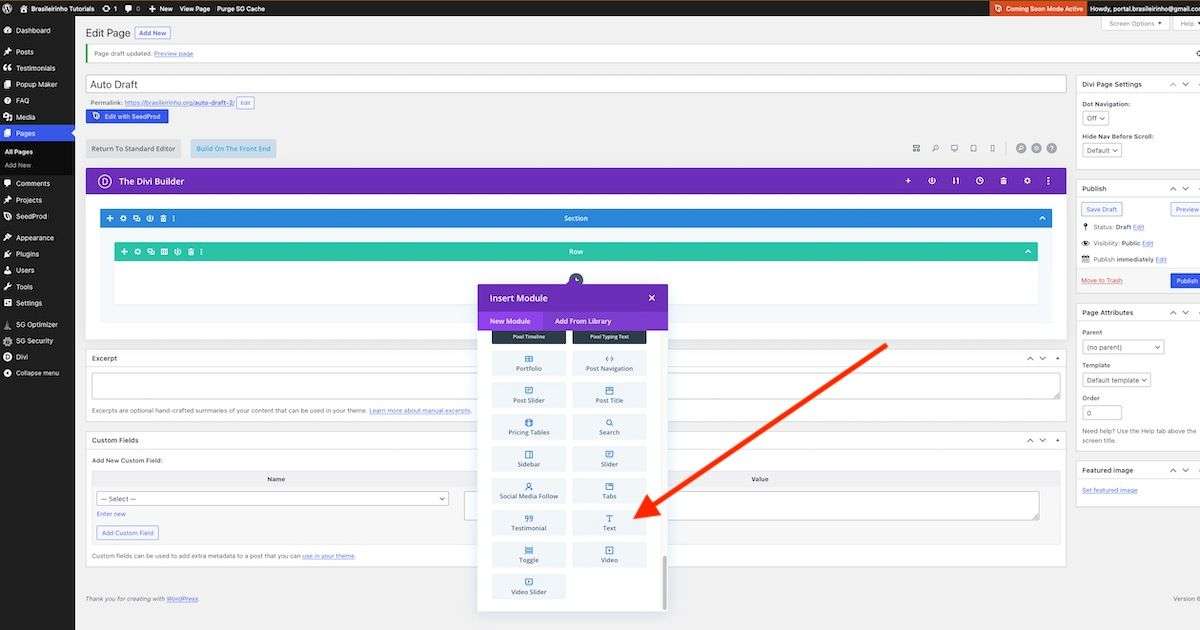
Task: Delete the Row using its trash icon
Action: [190, 252]
